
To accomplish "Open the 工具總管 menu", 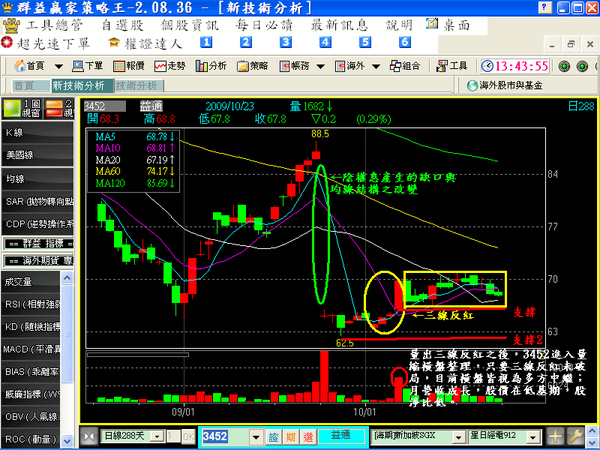I will click(54, 25).
